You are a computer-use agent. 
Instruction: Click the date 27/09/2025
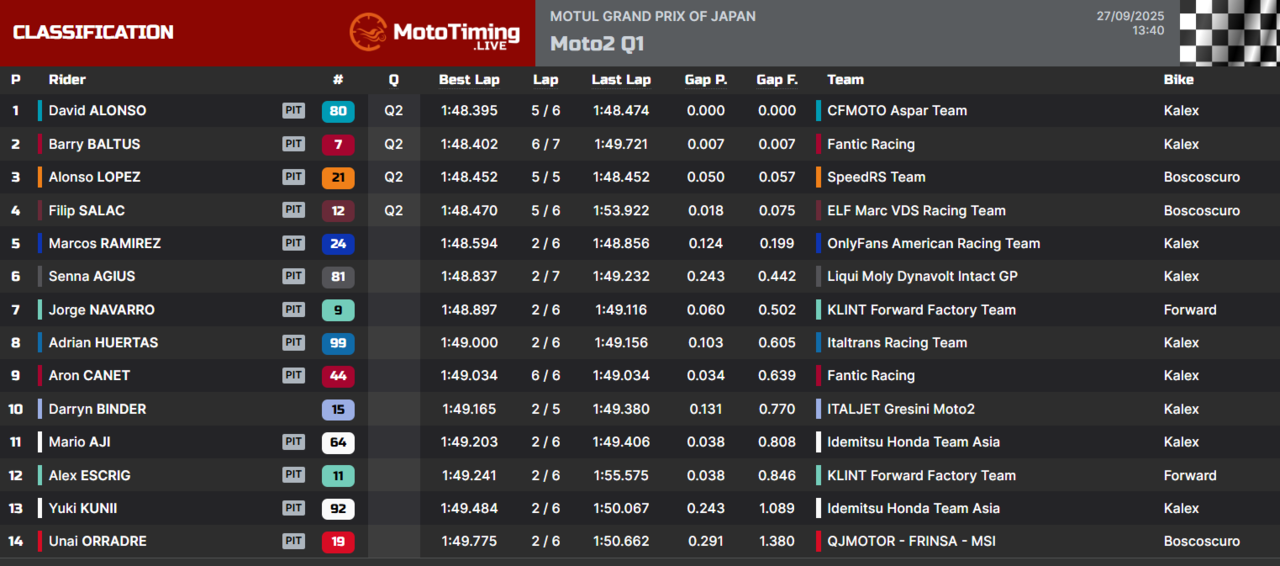click(1130, 16)
